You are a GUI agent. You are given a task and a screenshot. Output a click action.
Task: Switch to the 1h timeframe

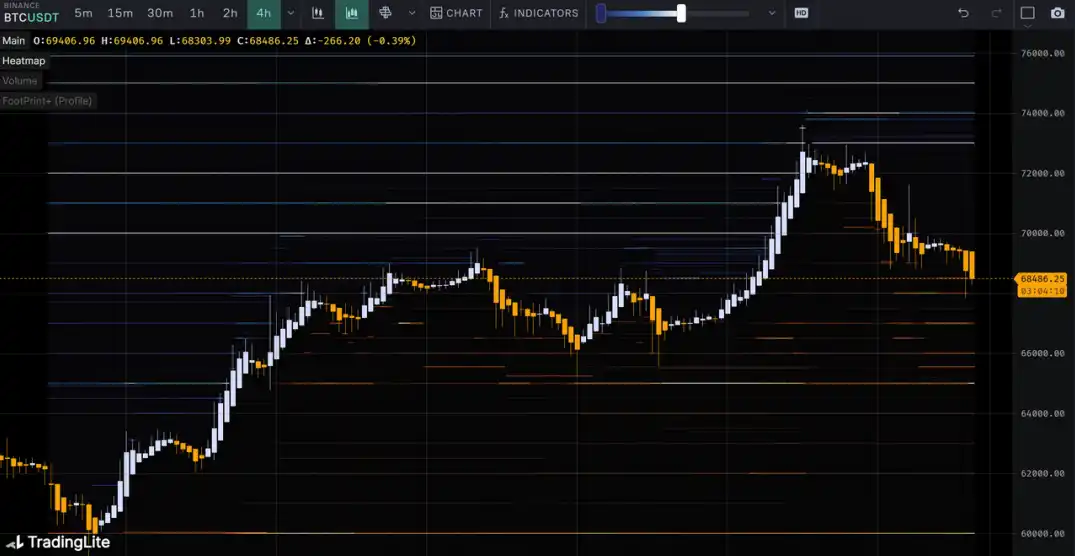(x=197, y=13)
